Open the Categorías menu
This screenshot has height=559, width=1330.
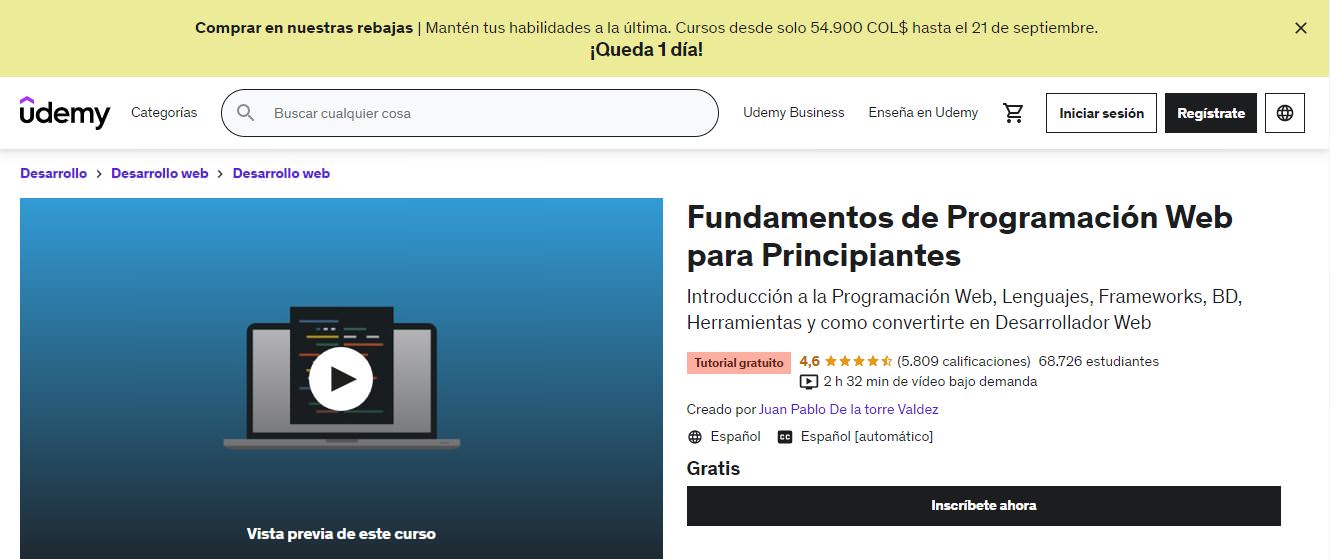(164, 113)
